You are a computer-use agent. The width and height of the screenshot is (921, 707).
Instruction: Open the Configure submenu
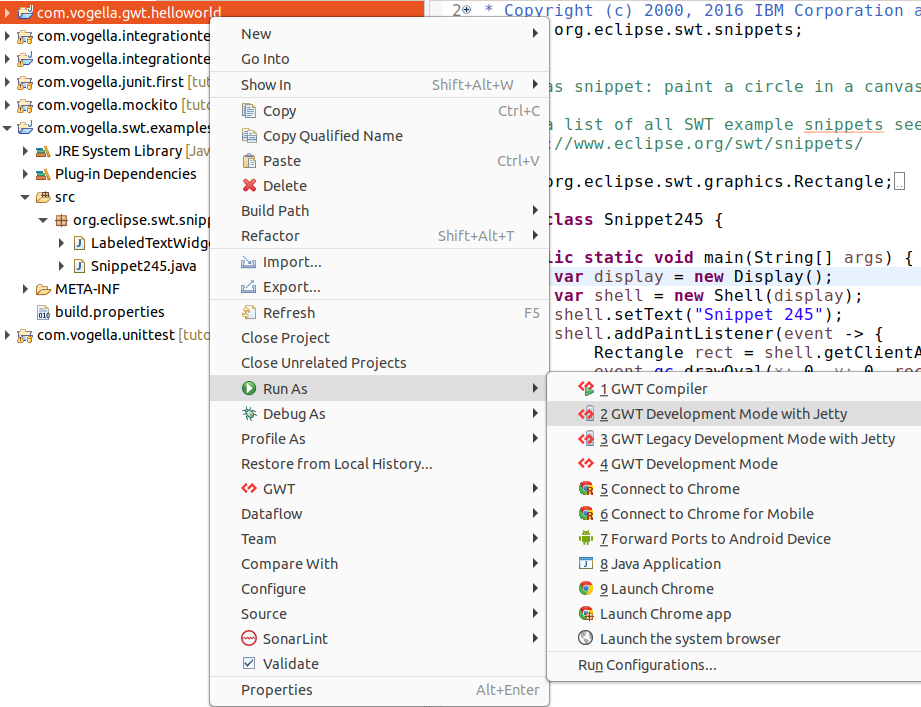(379, 588)
